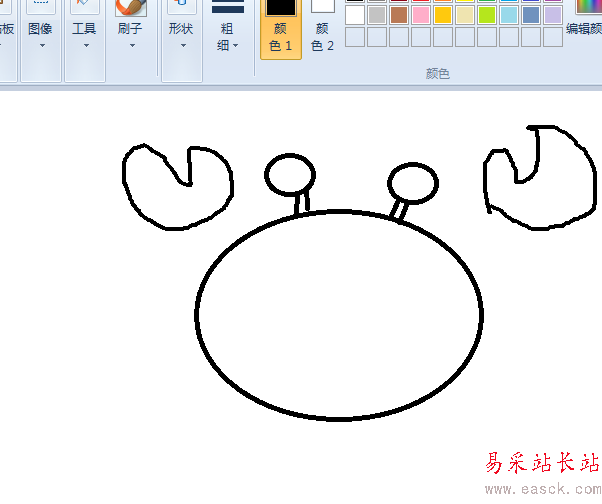
Task: Pick the blue-gray palette swatch
Action: pos(531,15)
